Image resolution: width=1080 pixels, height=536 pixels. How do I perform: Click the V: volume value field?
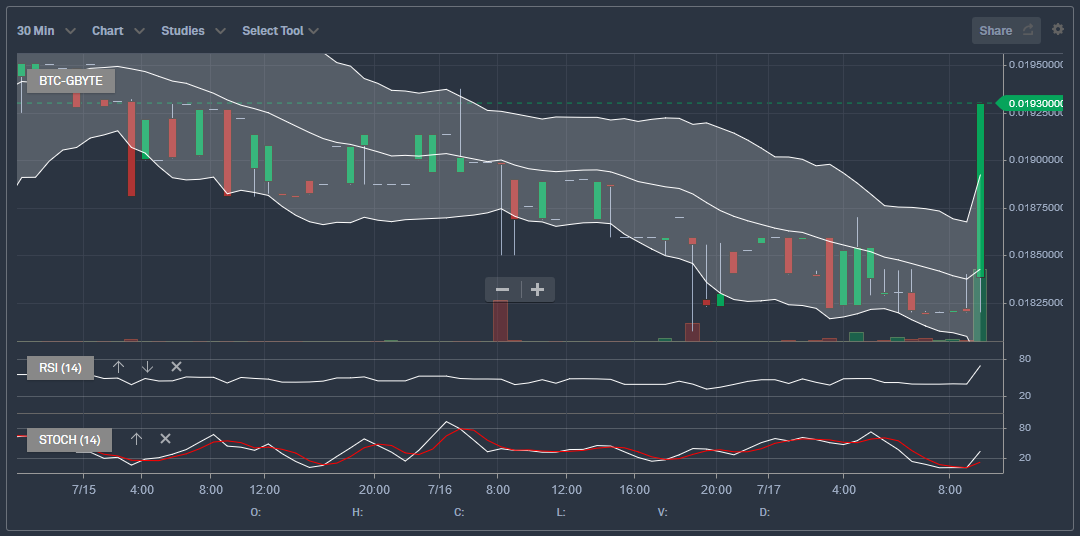click(x=662, y=513)
